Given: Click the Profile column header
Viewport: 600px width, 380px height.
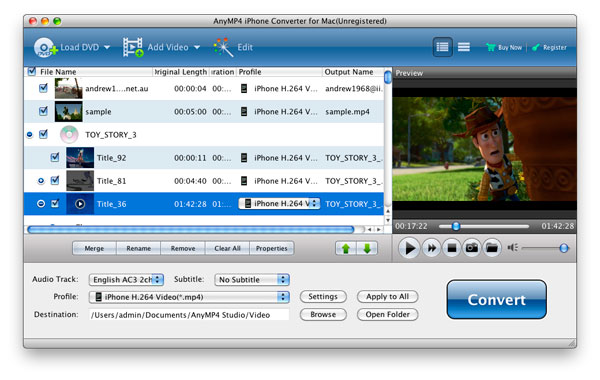Looking at the screenshot, I should pyautogui.click(x=250, y=72).
